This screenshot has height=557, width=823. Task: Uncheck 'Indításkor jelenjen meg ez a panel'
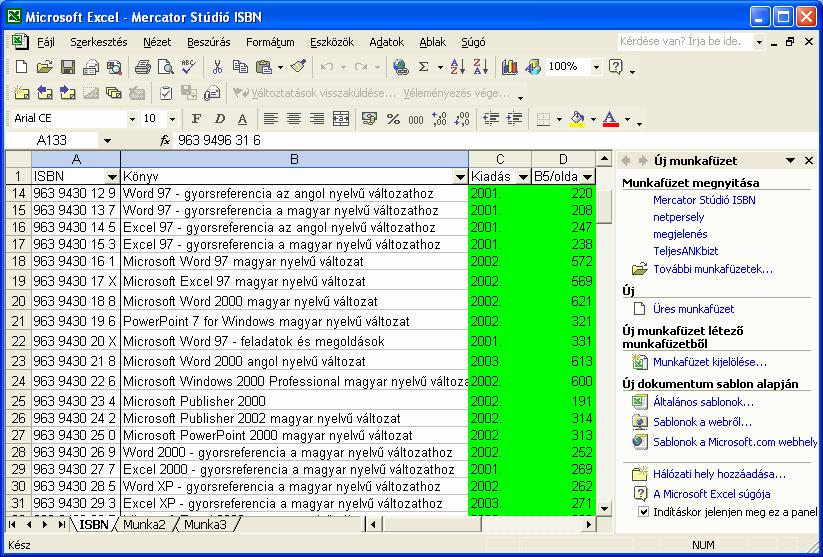coord(644,511)
